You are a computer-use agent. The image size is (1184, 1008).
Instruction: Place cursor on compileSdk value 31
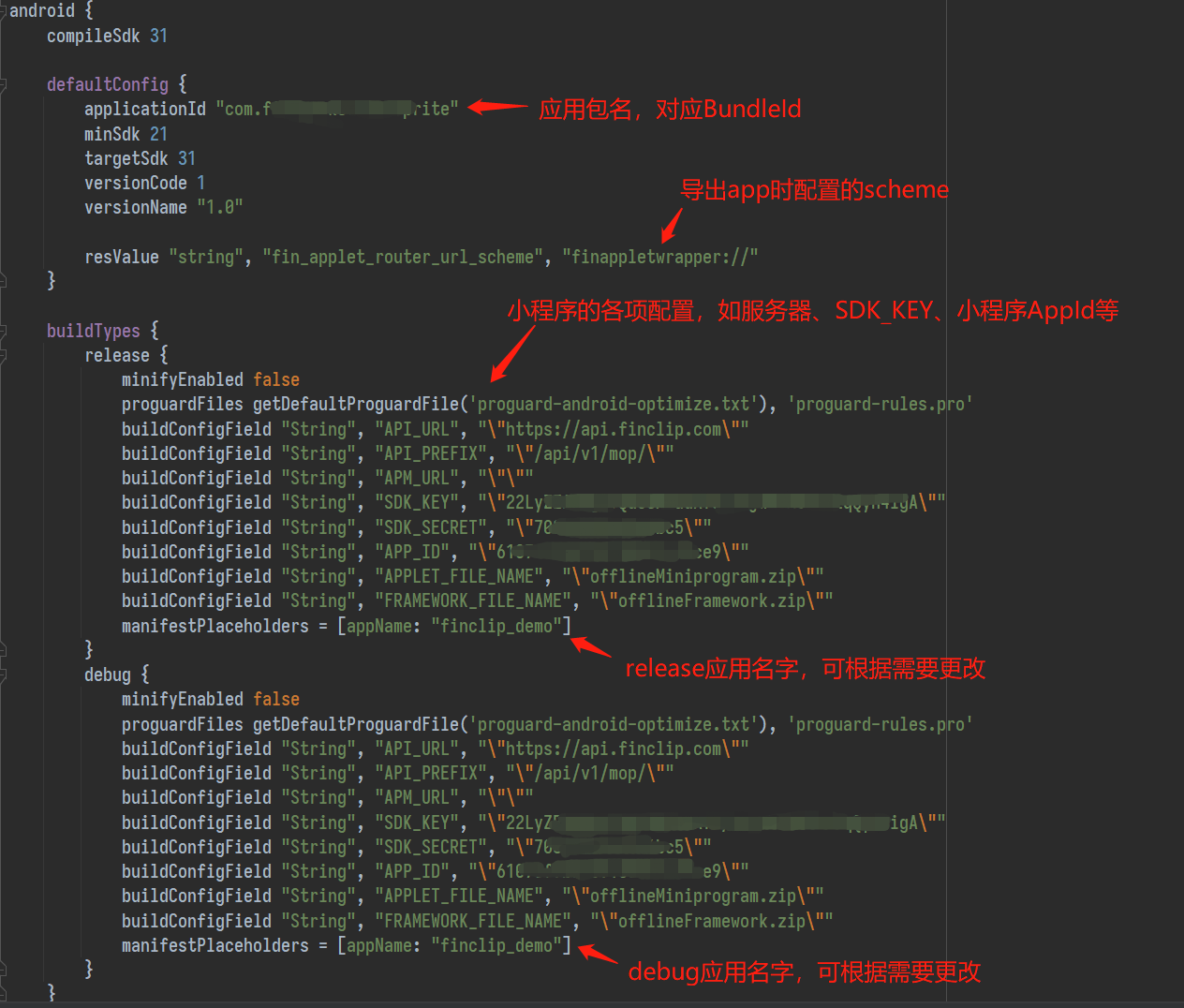(x=158, y=36)
